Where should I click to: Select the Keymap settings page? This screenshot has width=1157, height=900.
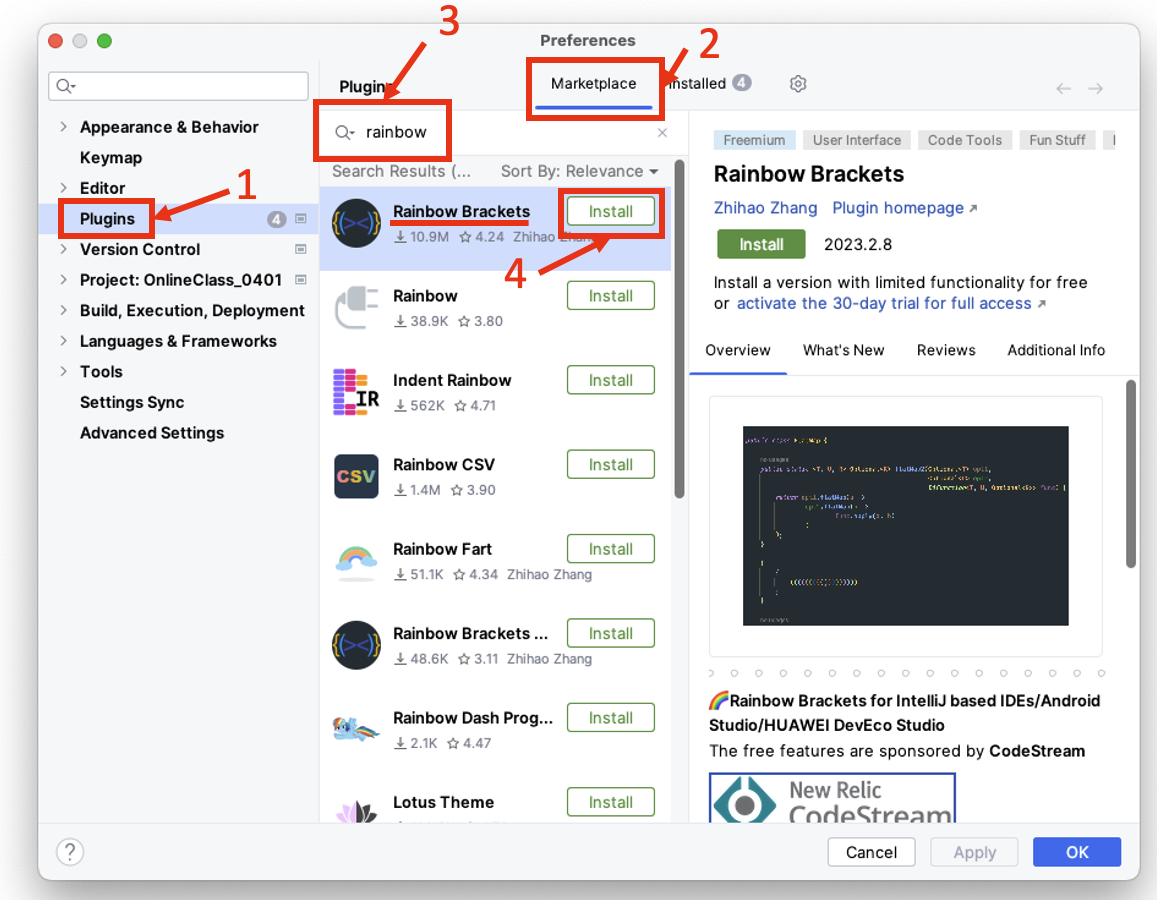coord(111,158)
